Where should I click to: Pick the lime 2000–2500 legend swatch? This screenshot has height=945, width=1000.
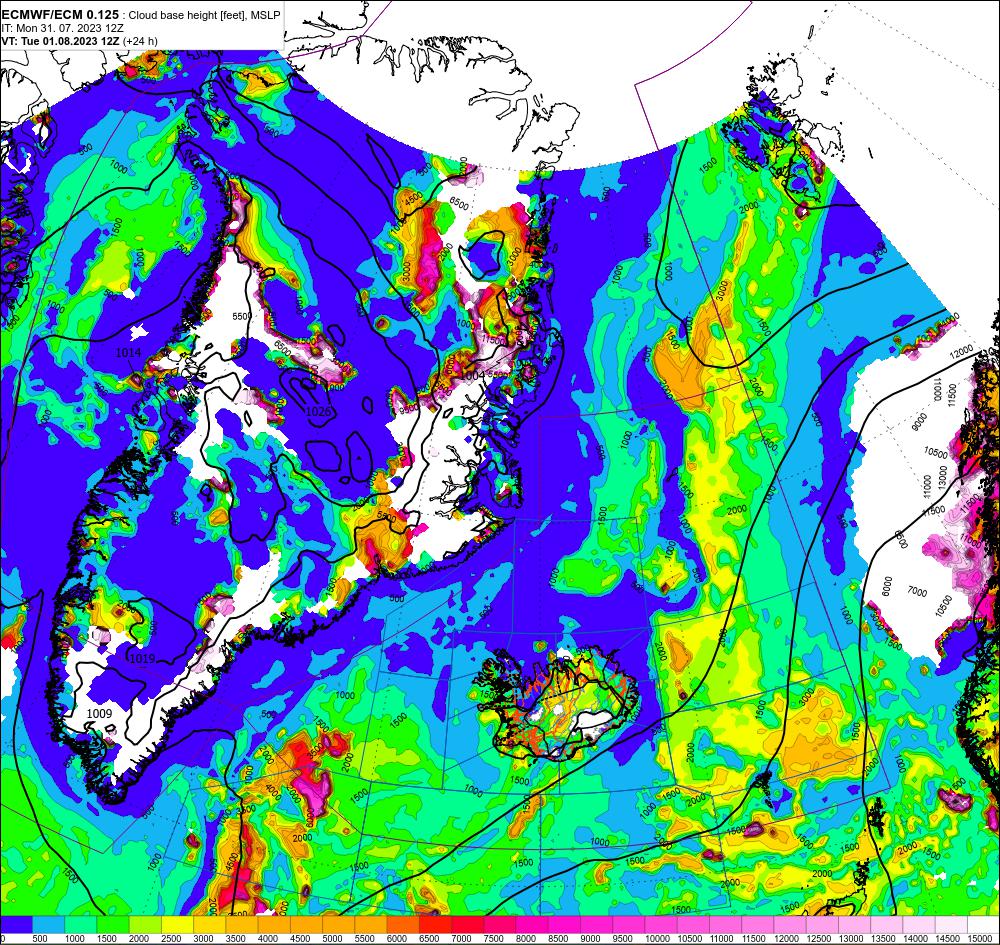145,925
